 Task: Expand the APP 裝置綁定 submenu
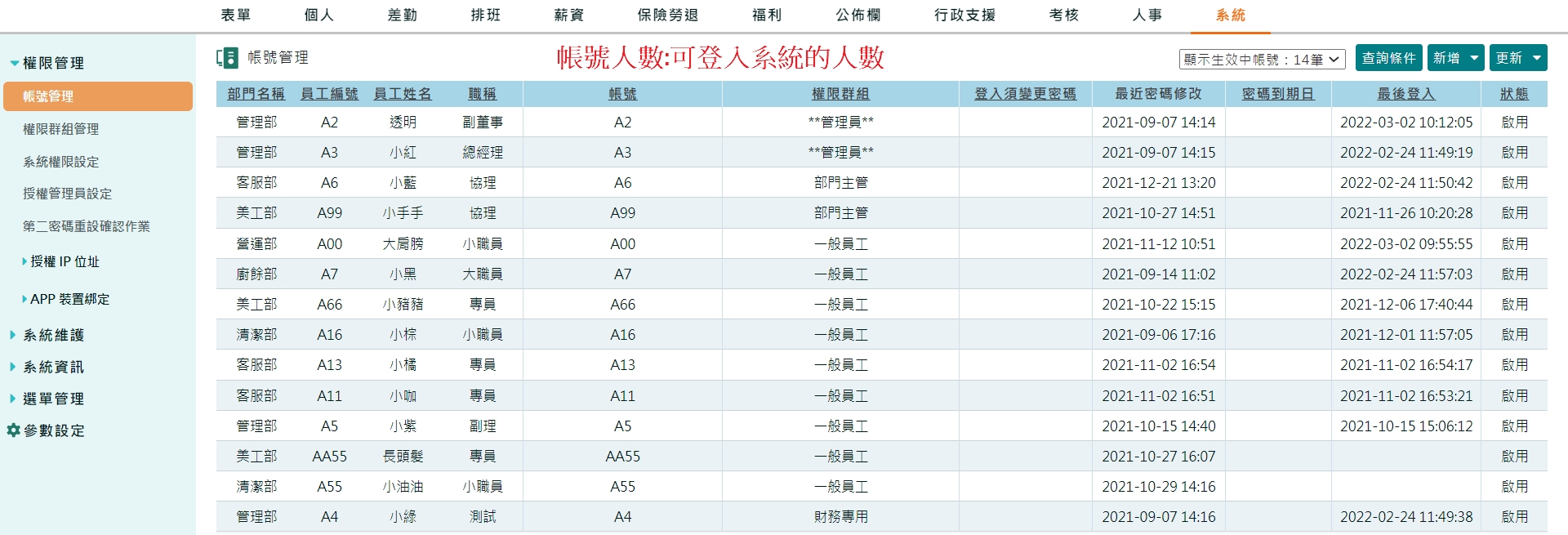tap(24, 299)
